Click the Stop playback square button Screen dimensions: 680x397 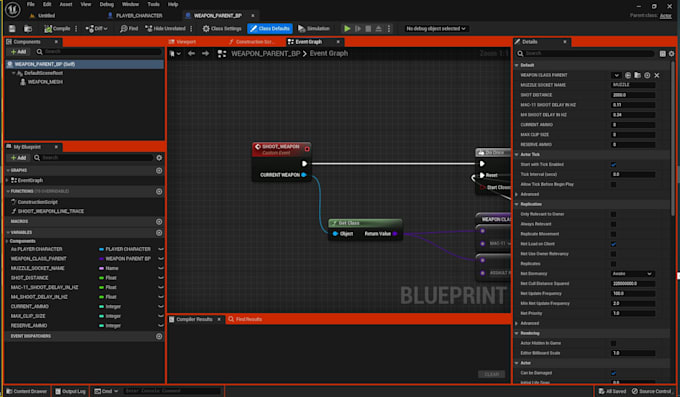point(368,29)
